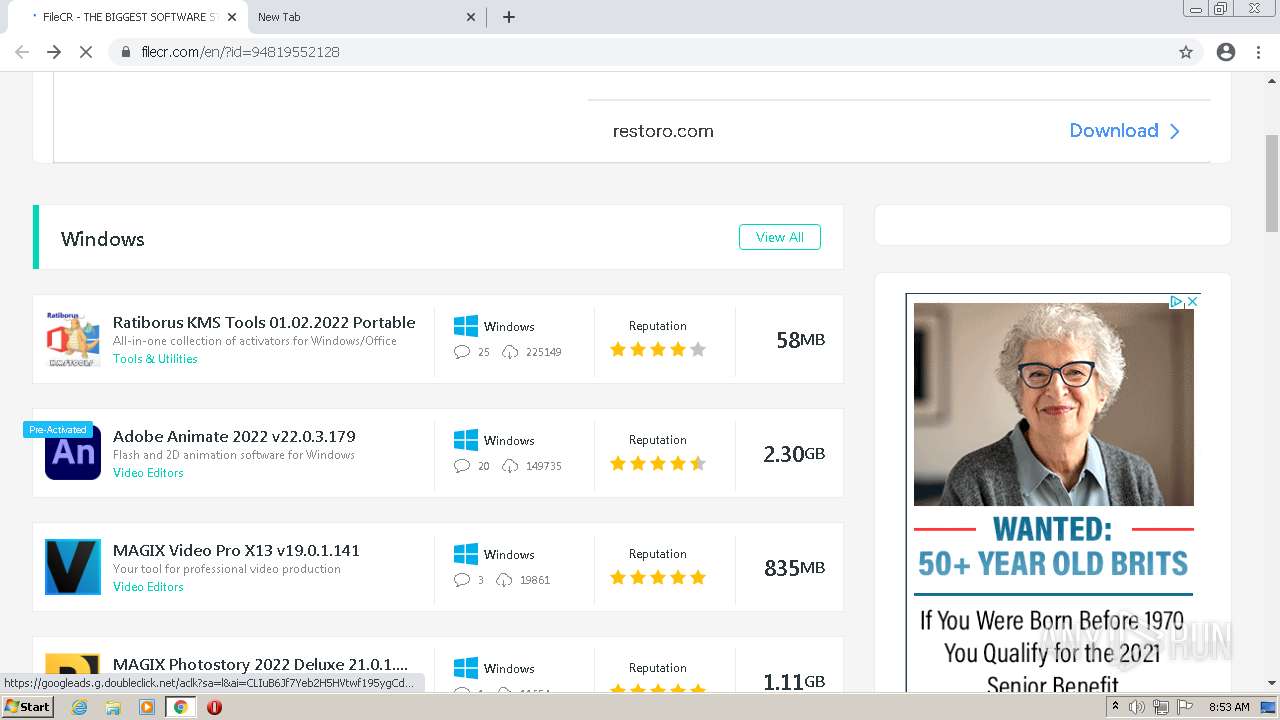
Task: Show hidden tray icons arrow
Action: coord(1115,707)
